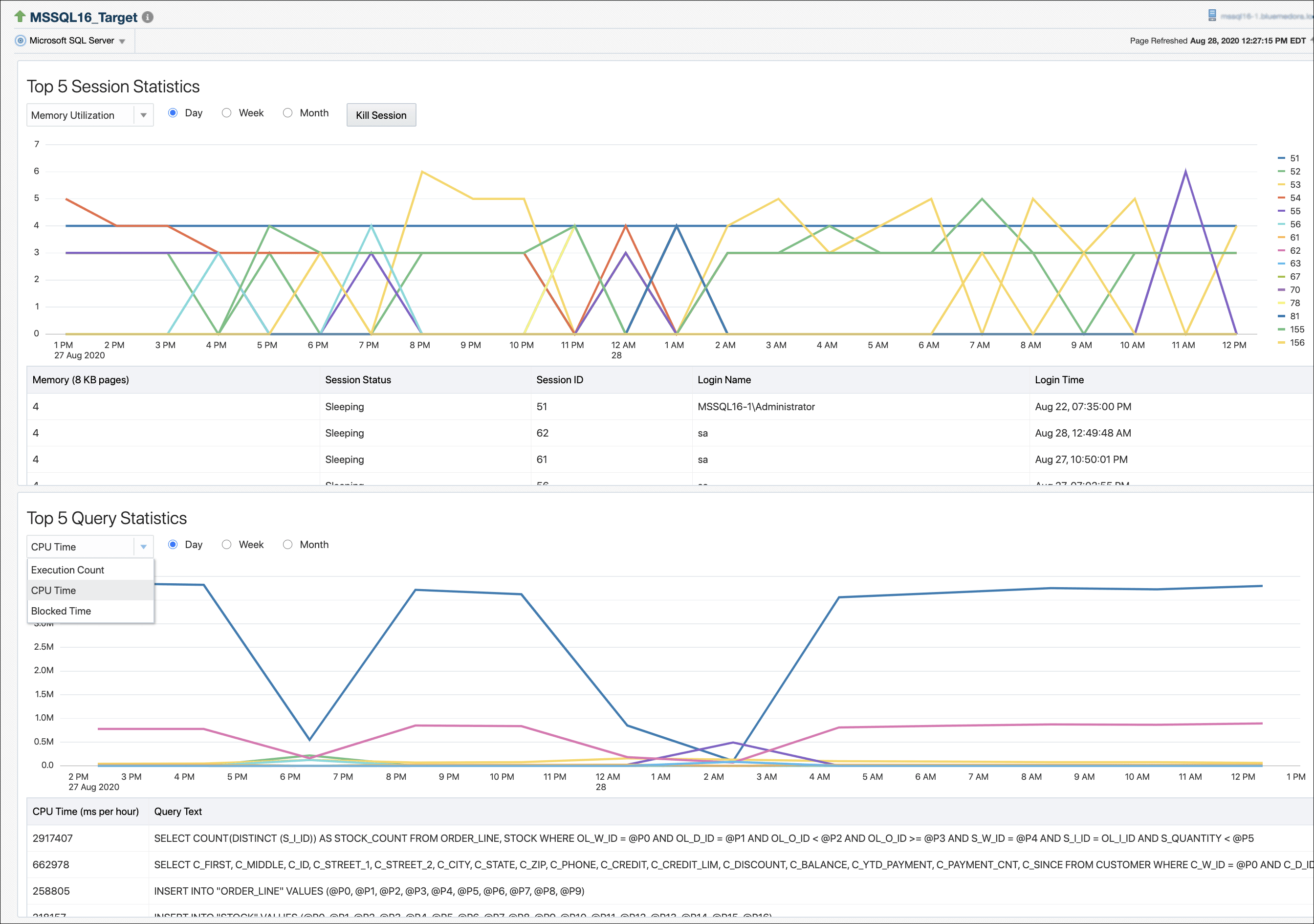Open the Memory Utilization metric dropdown

click(x=144, y=114)
